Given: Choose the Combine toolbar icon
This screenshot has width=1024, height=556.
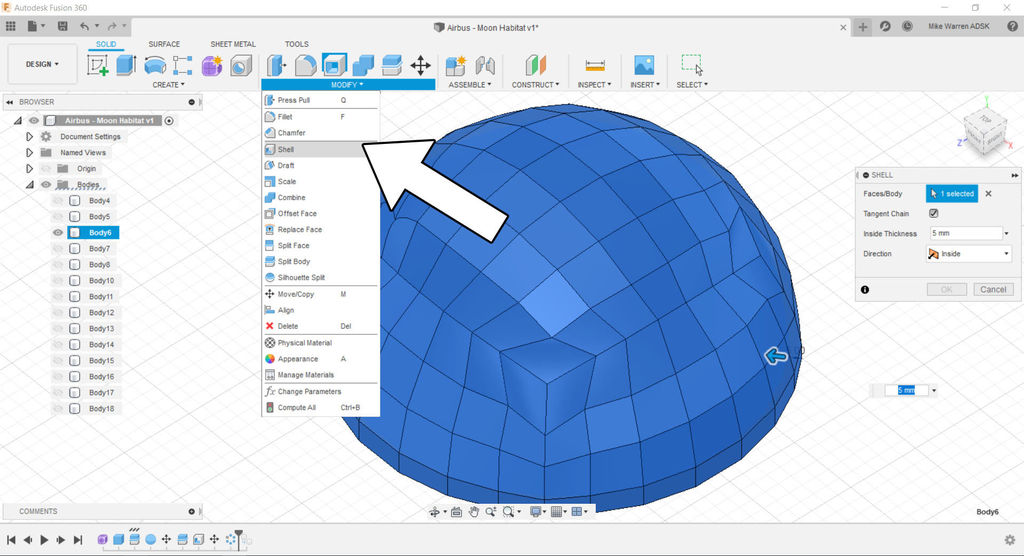Looking at the screenshot, I should point(362,65).
